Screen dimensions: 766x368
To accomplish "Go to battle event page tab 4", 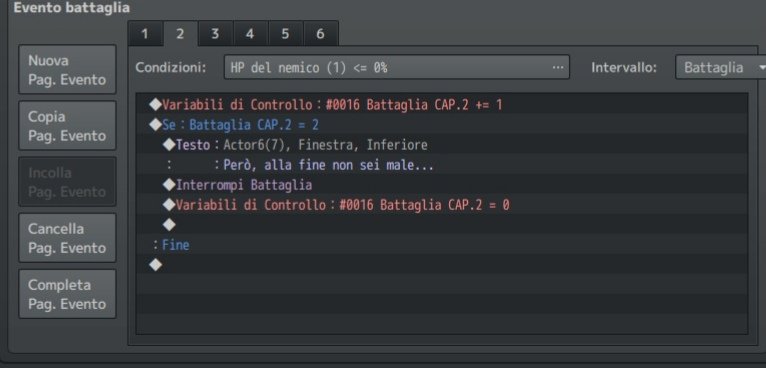I will [251, 34].
